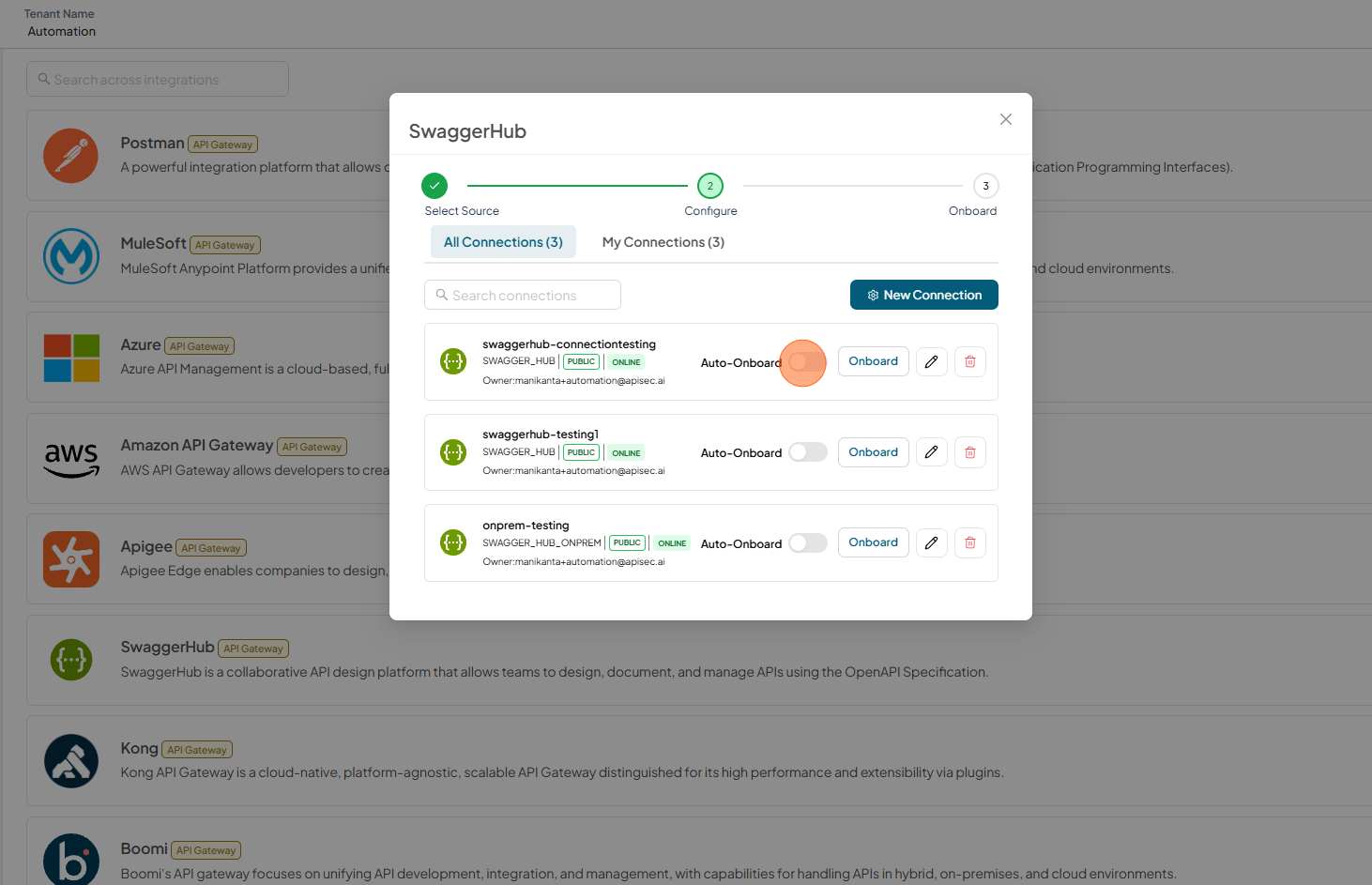Delete swaggerhub-connectiontesting connection with trash icon
Image resolution: width=1372 pixels, height=885 pixels.
(970, 362)
